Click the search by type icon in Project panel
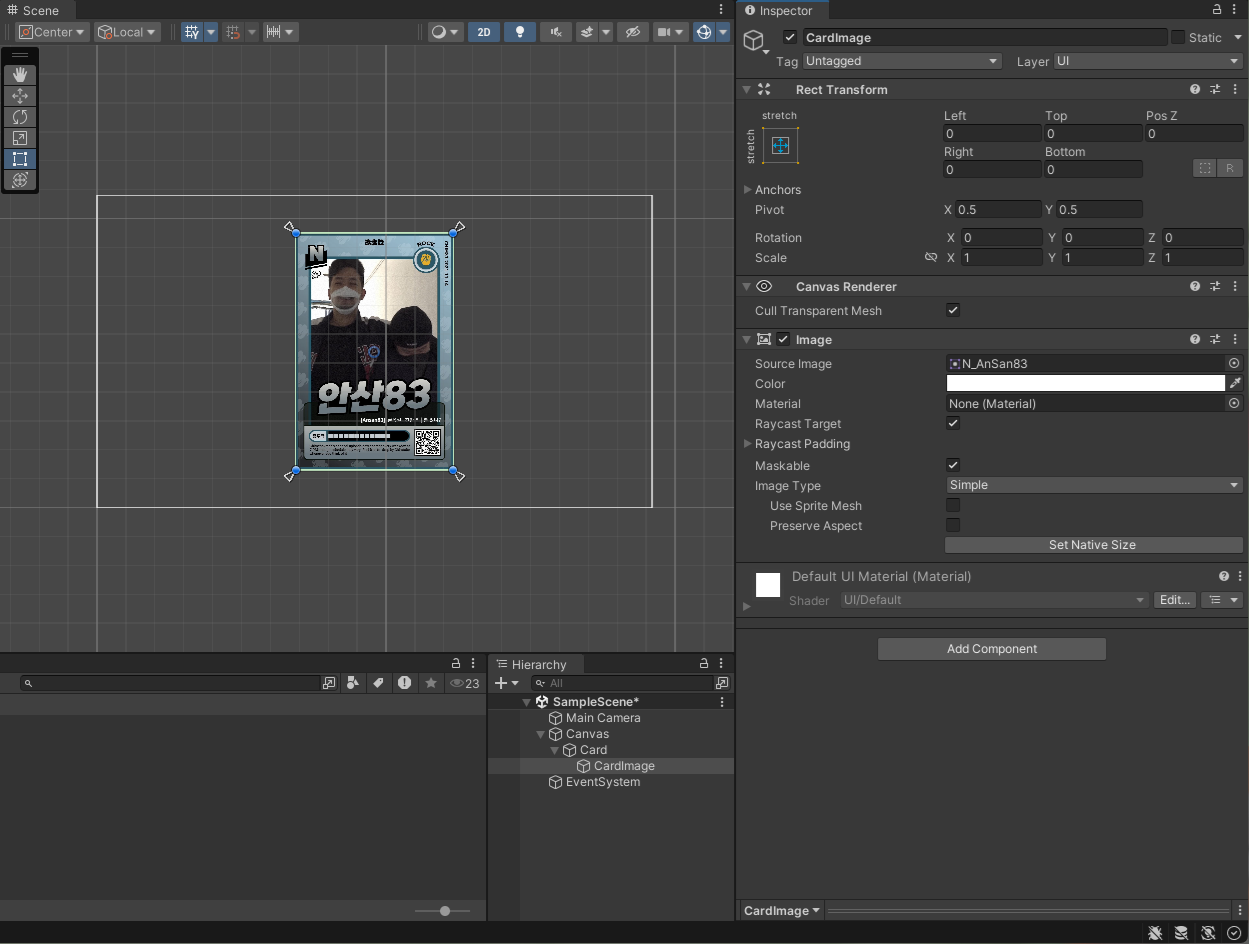Viewport: 1249px width, 944px height. (352, 683)
